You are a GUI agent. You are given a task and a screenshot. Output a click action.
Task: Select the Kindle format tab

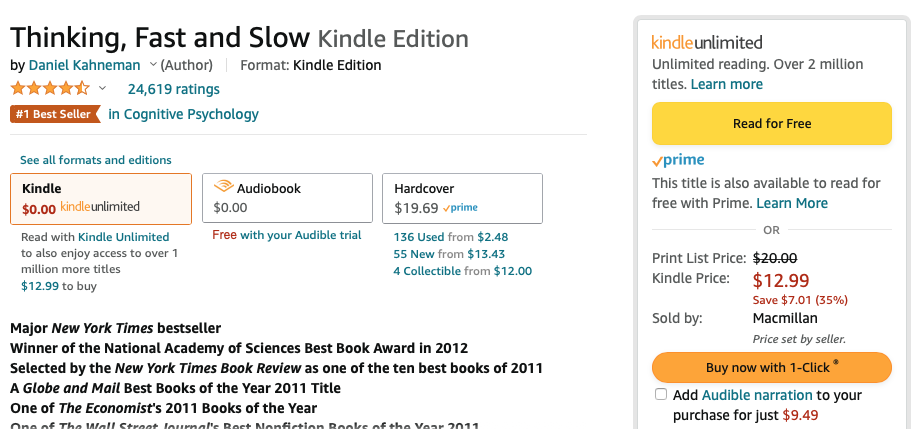coord(101,199)
